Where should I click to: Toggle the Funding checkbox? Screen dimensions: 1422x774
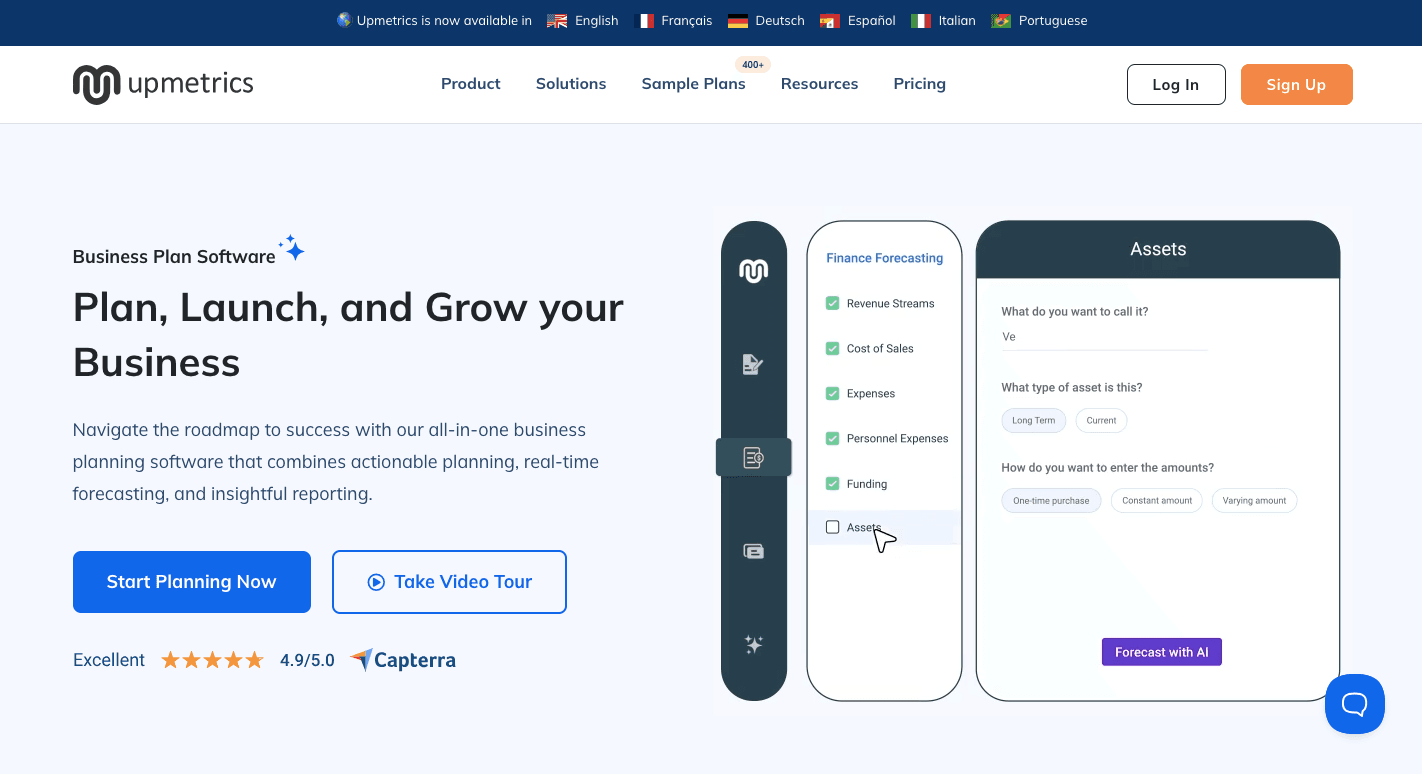click(832, 483)
